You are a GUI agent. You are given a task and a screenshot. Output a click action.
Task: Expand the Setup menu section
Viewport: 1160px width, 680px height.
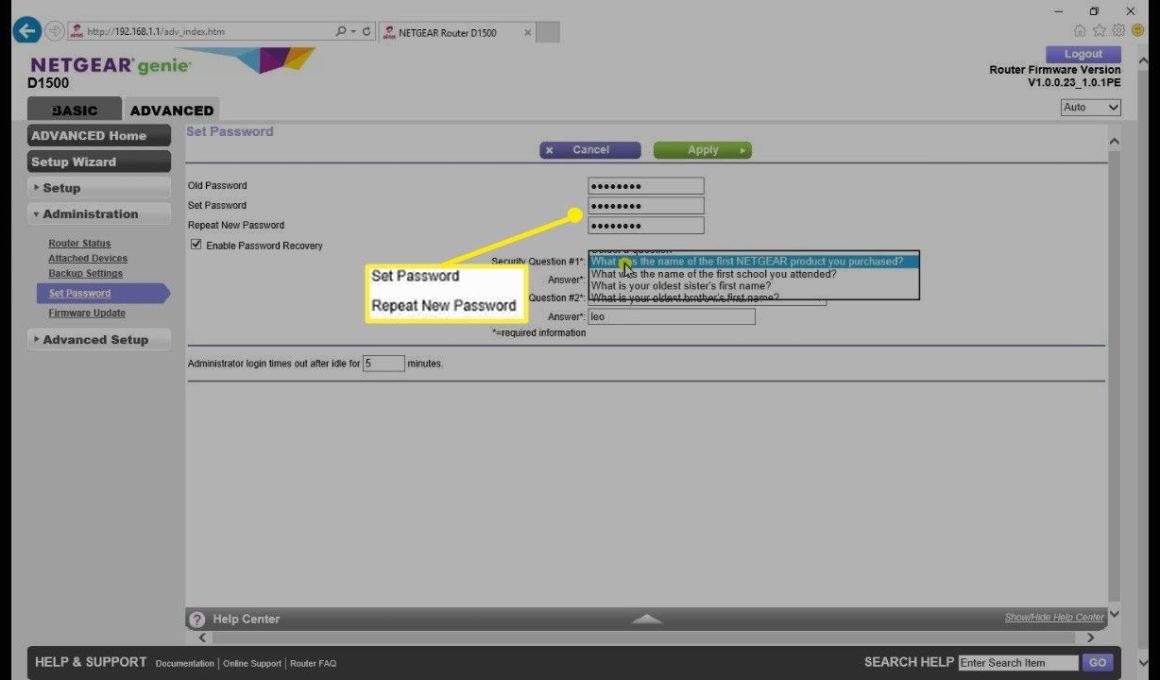99,188
